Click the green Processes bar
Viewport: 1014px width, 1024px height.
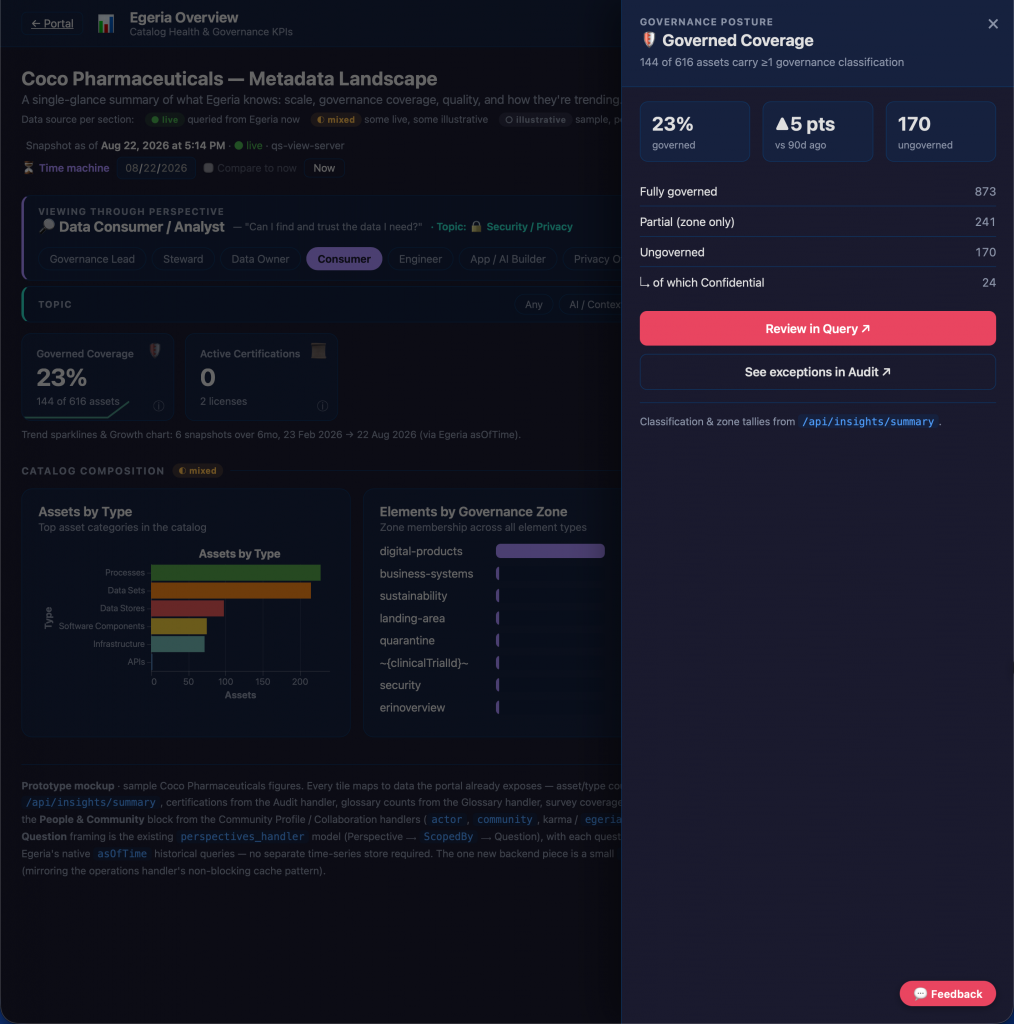(236, 573)
